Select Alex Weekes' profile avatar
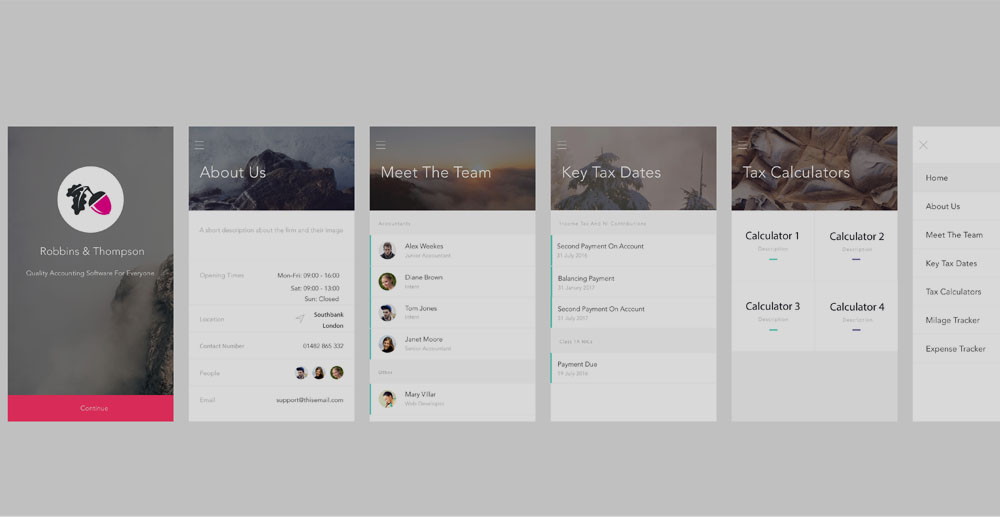Screen dimensions: 1000x517 click(387, 250)
